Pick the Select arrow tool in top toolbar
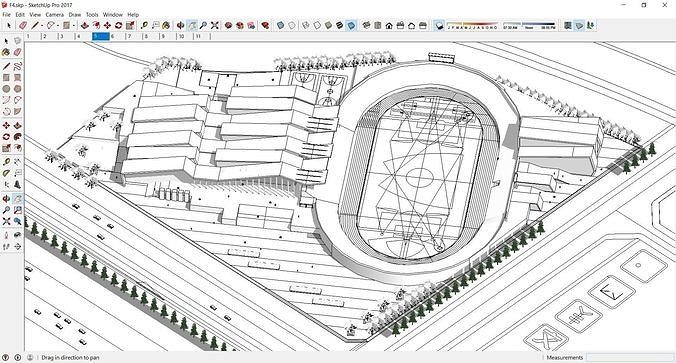Image resolution: width=676 pixels, height=363 pixels. tap(9, 26)
